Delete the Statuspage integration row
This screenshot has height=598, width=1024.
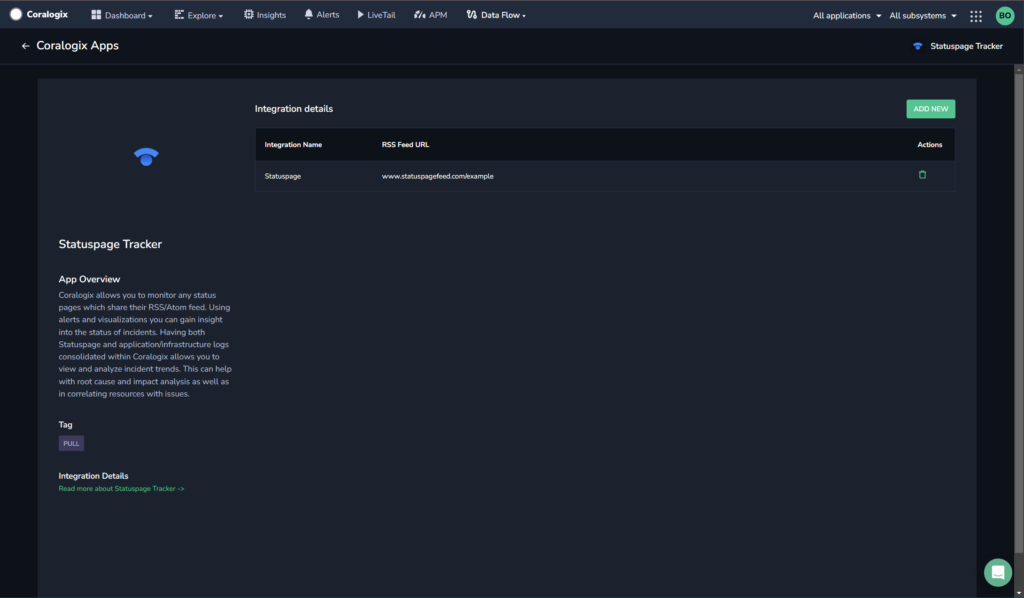(x=922, y=175)
